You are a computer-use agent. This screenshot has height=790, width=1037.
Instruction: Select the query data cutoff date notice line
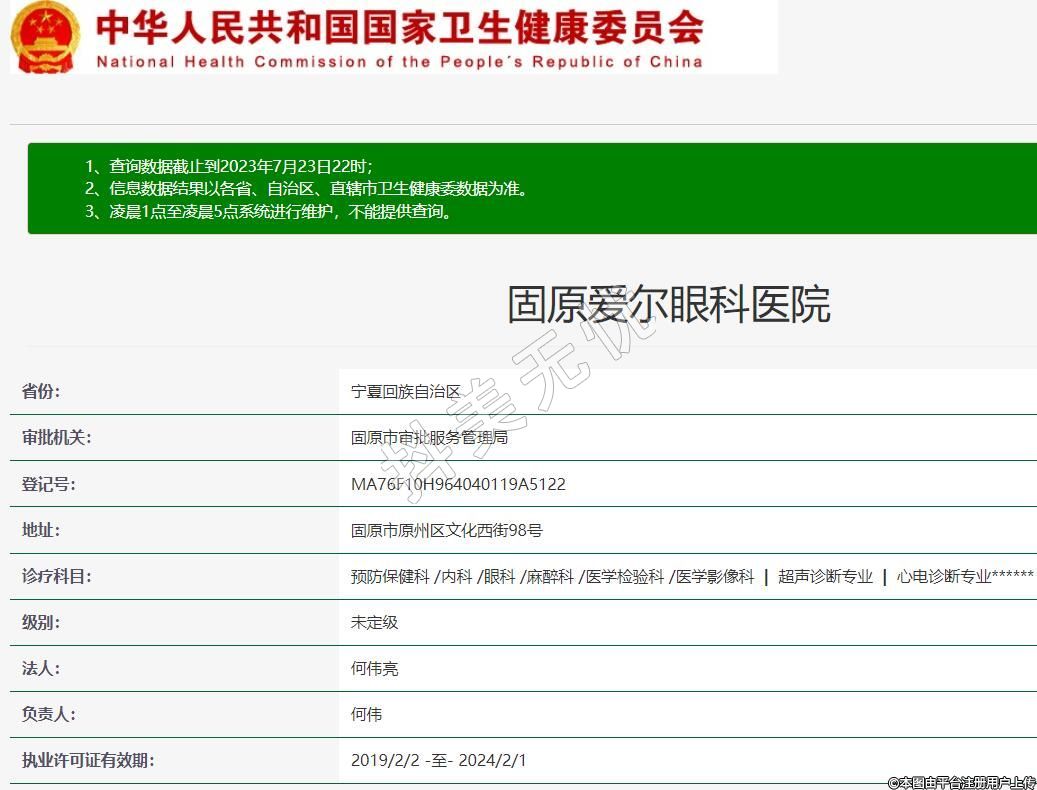point(240,166)
